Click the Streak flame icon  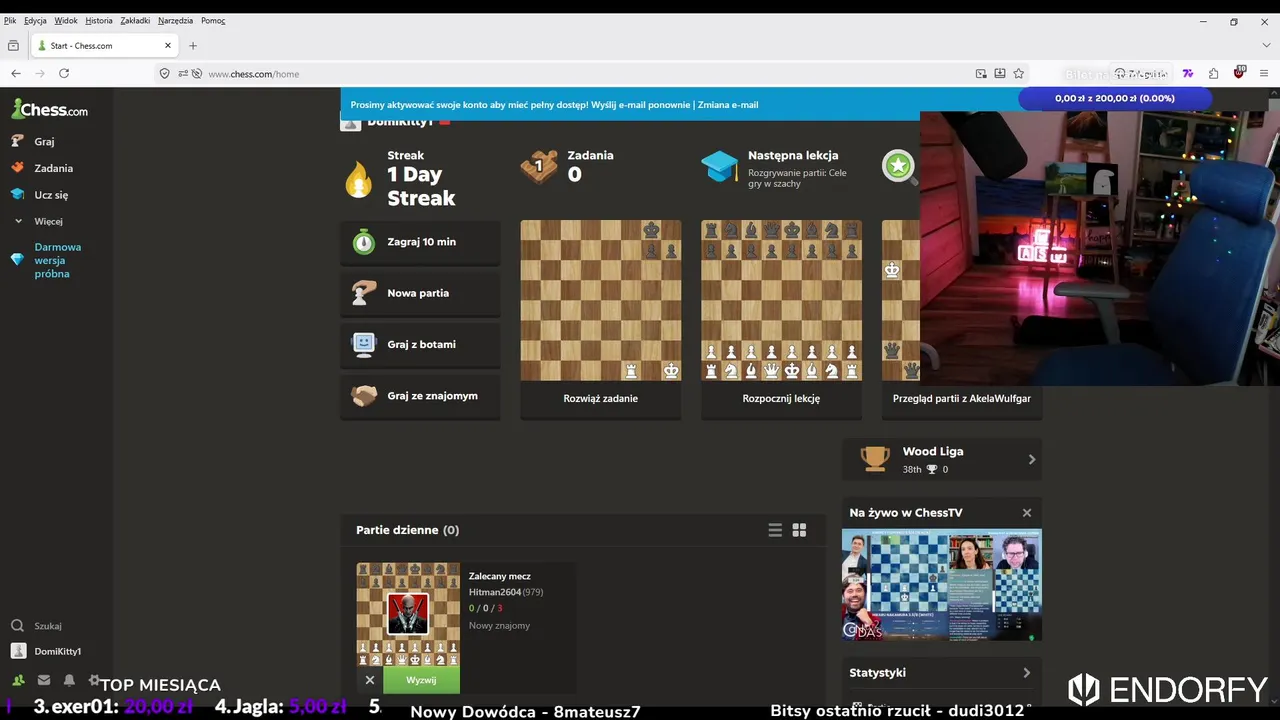coord(359,180)
